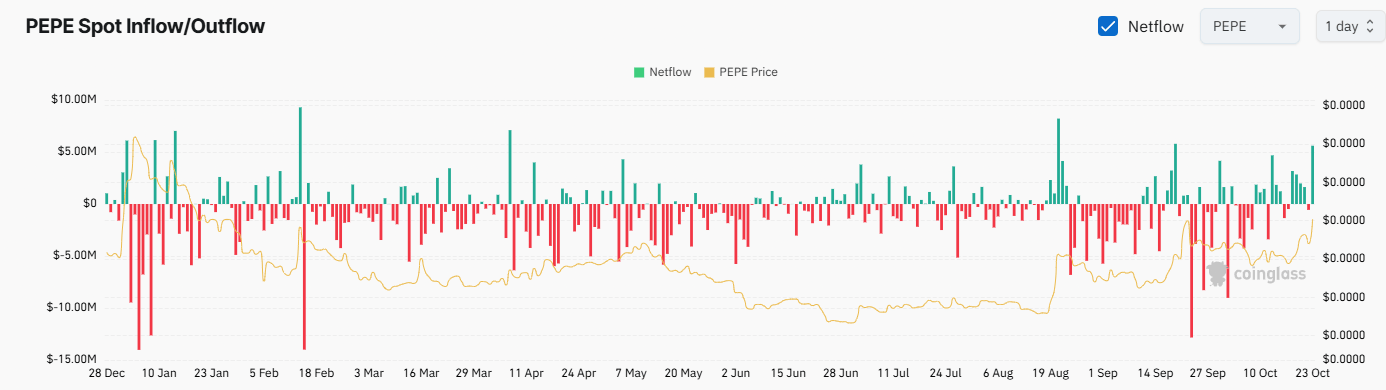Click the 24 Apr date label
This screenshot has width=1386, height=390.
[579, 373]
